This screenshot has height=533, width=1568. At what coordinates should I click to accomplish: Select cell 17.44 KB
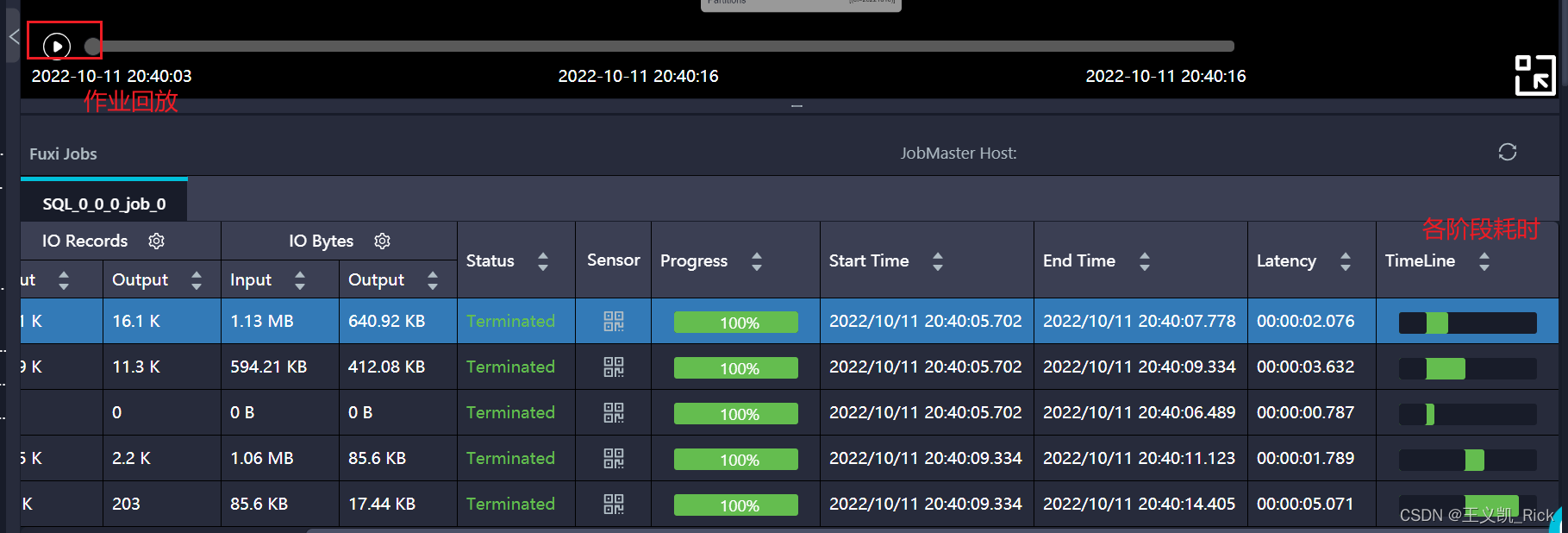click(x=382, y=505)
